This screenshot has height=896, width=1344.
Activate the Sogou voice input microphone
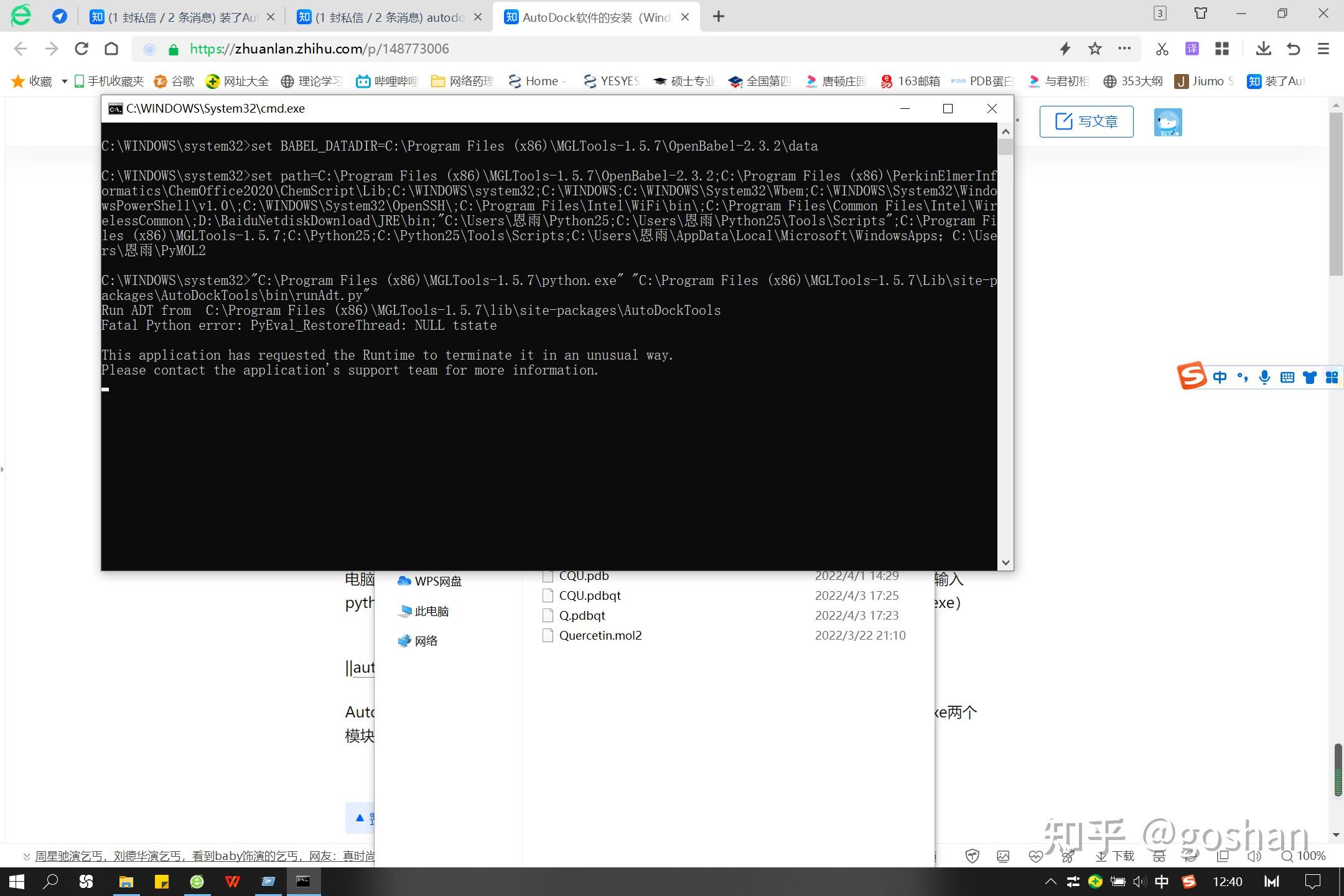click(x=1264, y=376)
